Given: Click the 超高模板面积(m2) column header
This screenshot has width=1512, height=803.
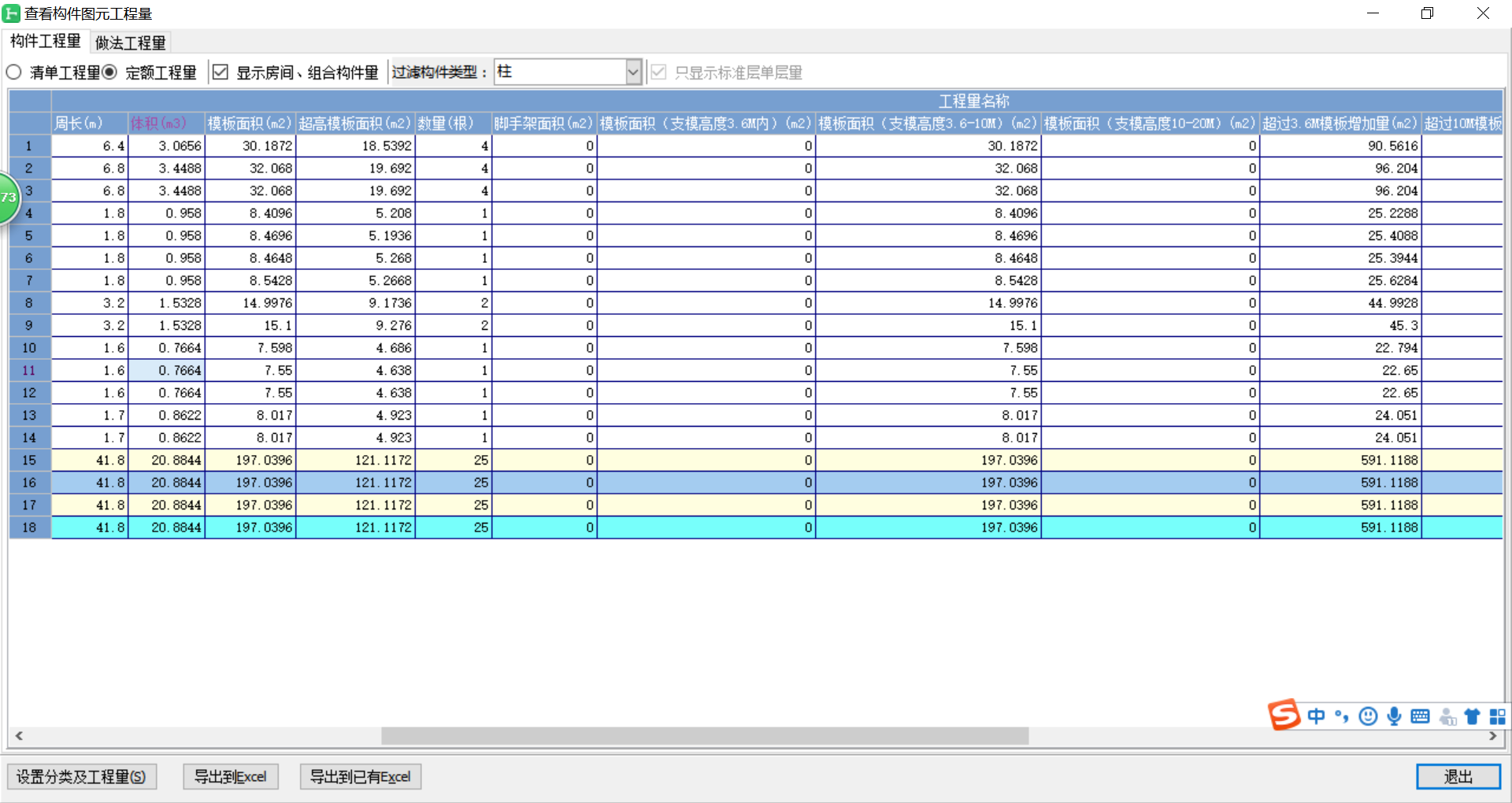Looking at the screenshot, I should pos(355,124).
